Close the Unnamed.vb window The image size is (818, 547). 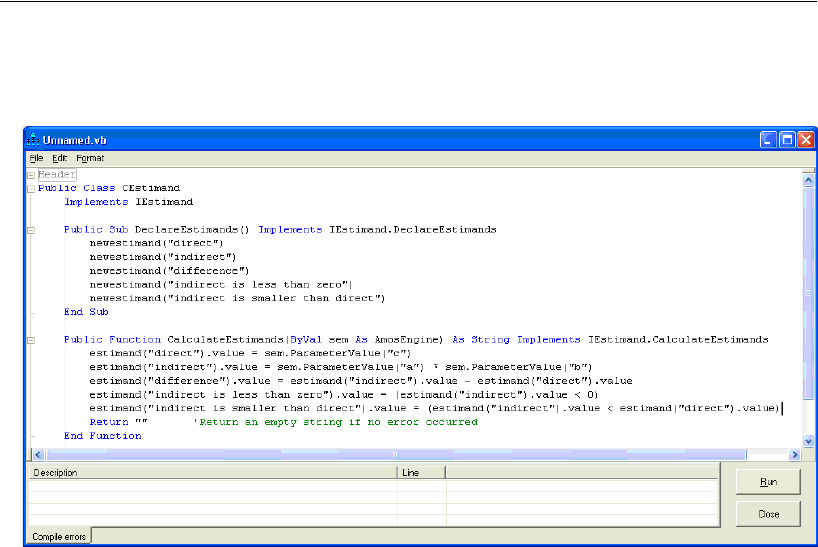coord(805,140)
